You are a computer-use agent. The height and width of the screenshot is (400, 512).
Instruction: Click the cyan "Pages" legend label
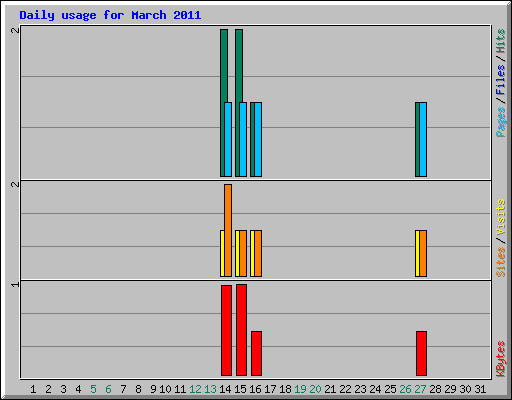[500, 122]
